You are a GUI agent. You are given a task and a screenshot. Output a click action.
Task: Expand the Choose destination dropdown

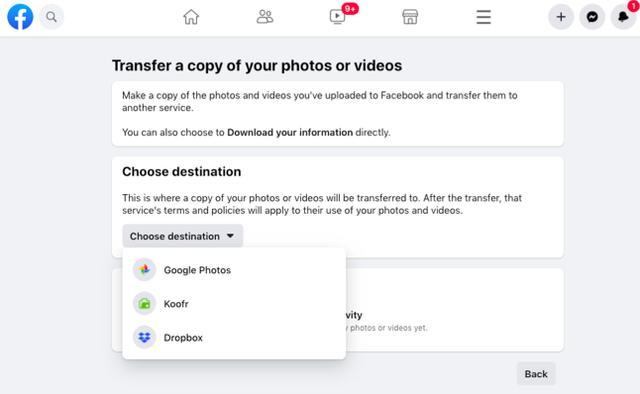point(182,236)
